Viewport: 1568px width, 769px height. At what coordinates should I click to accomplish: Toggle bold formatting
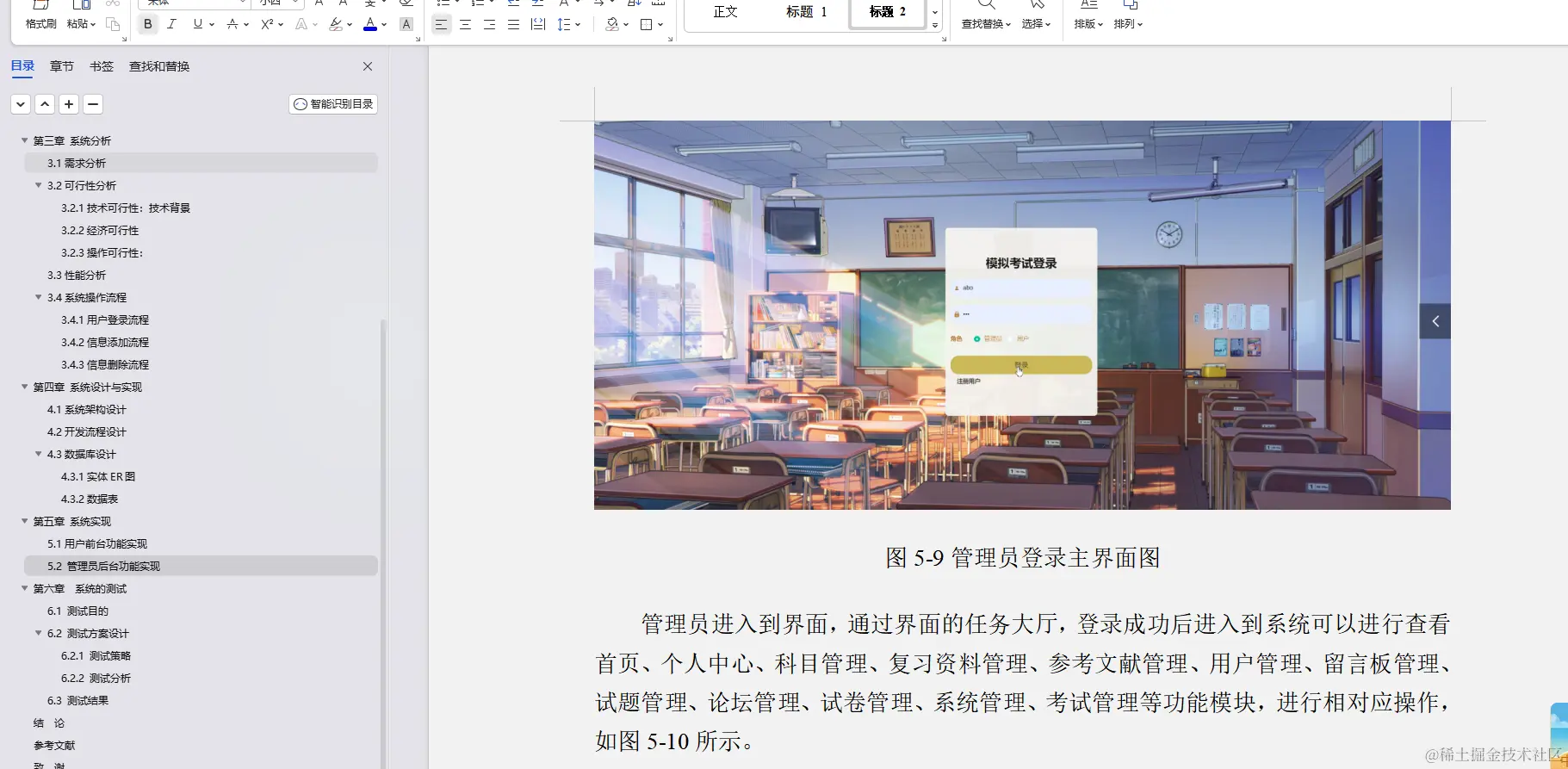[x=148, y=24]
